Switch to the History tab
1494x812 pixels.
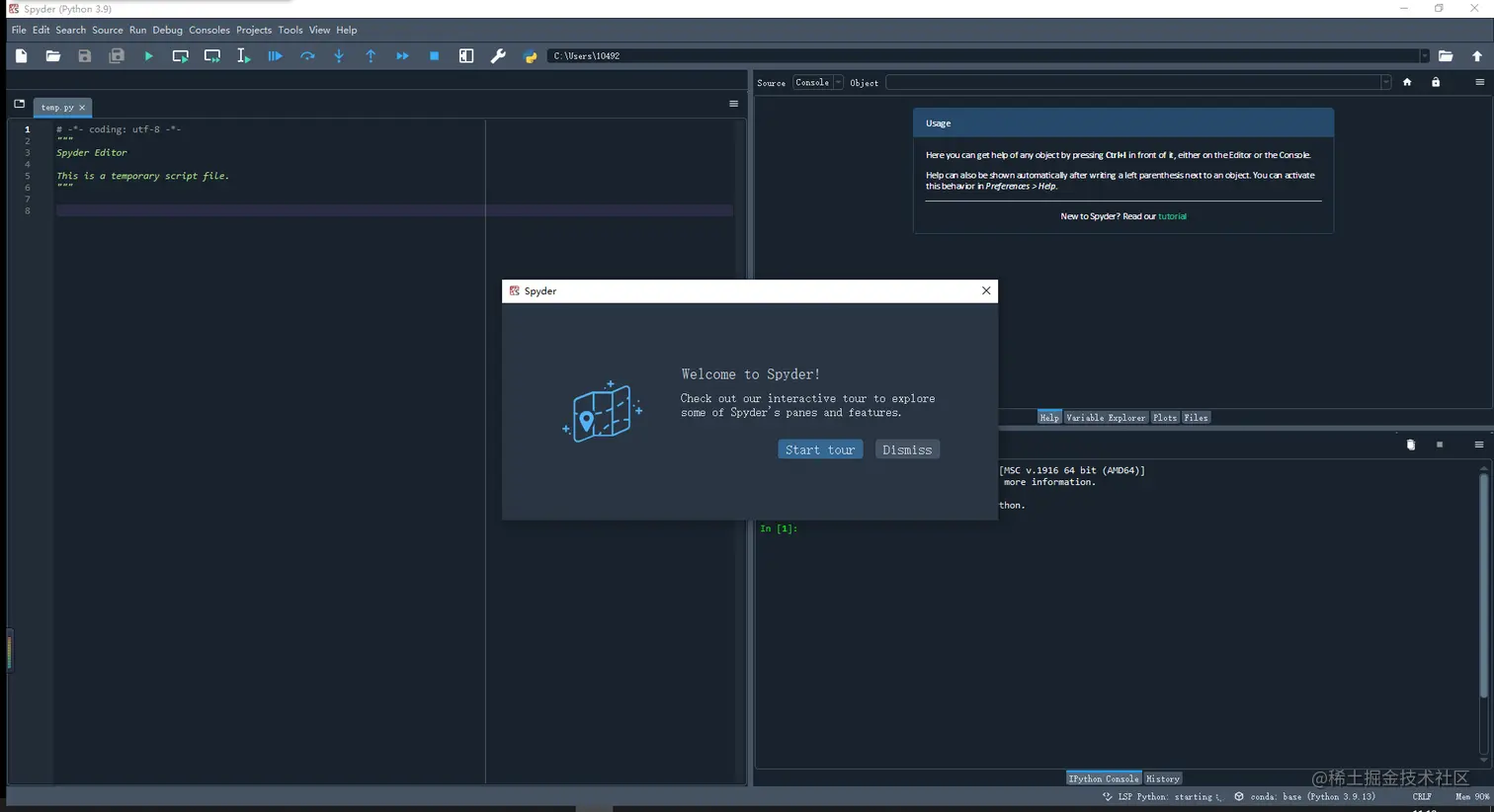[1162, 778]
